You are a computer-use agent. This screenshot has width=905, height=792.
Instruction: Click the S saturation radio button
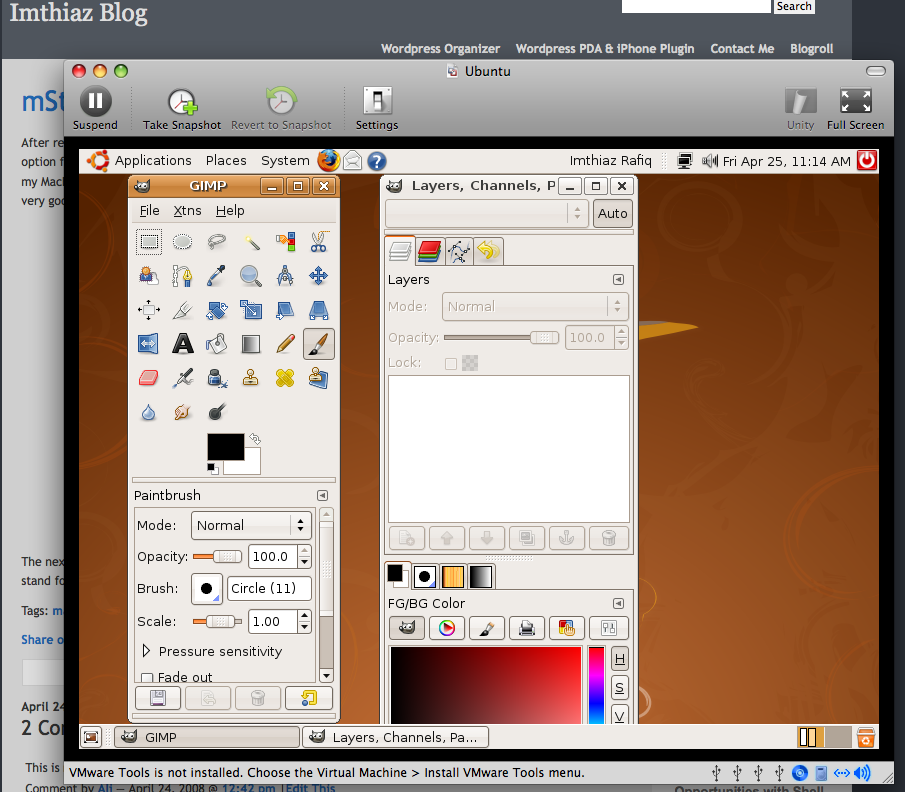(x=619, y=688)
